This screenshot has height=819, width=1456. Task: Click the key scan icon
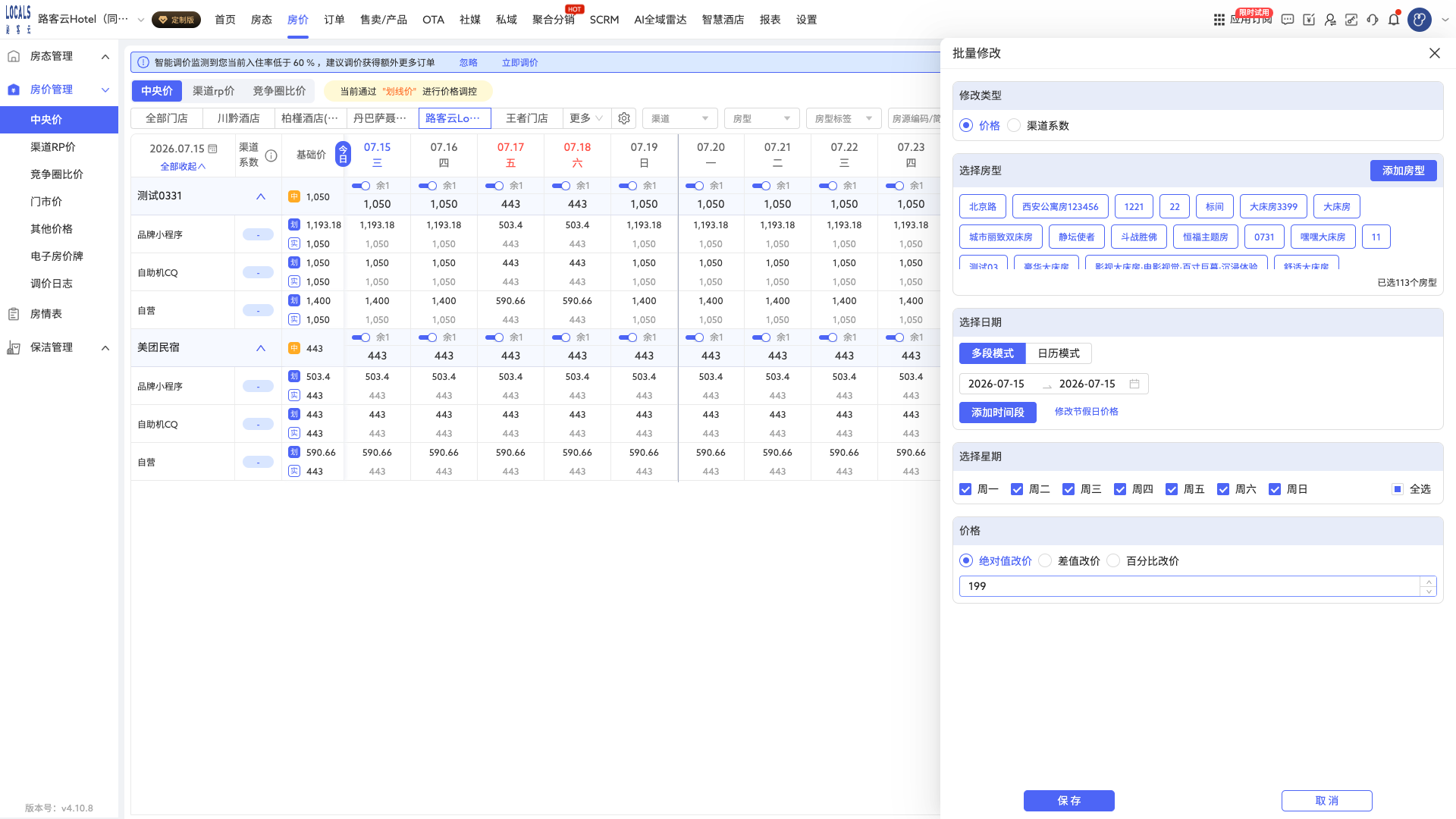pos(1351,20)
